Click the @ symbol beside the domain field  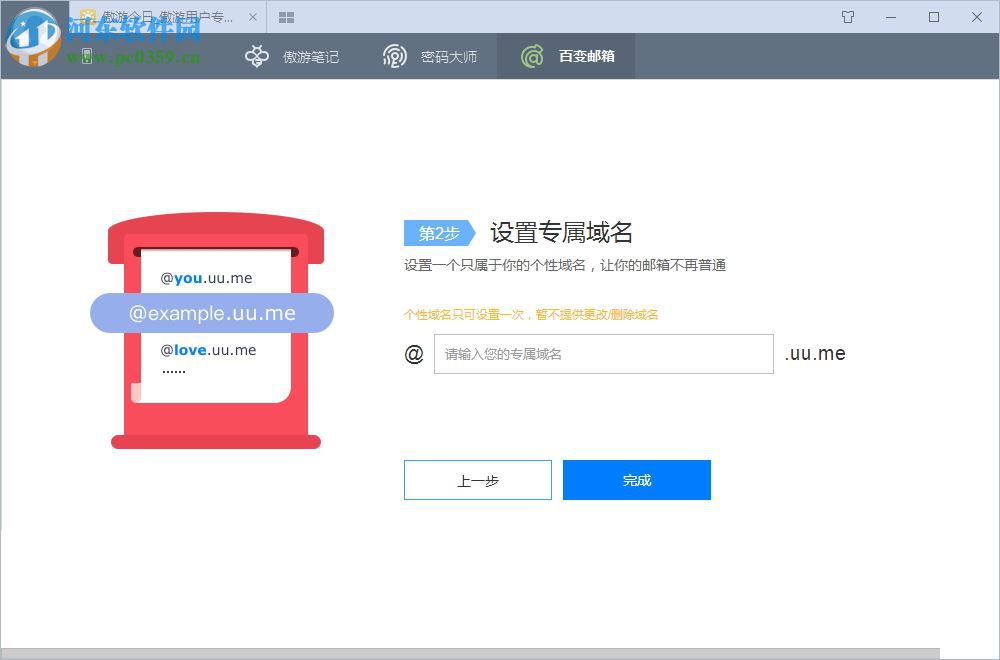(414, 354)
